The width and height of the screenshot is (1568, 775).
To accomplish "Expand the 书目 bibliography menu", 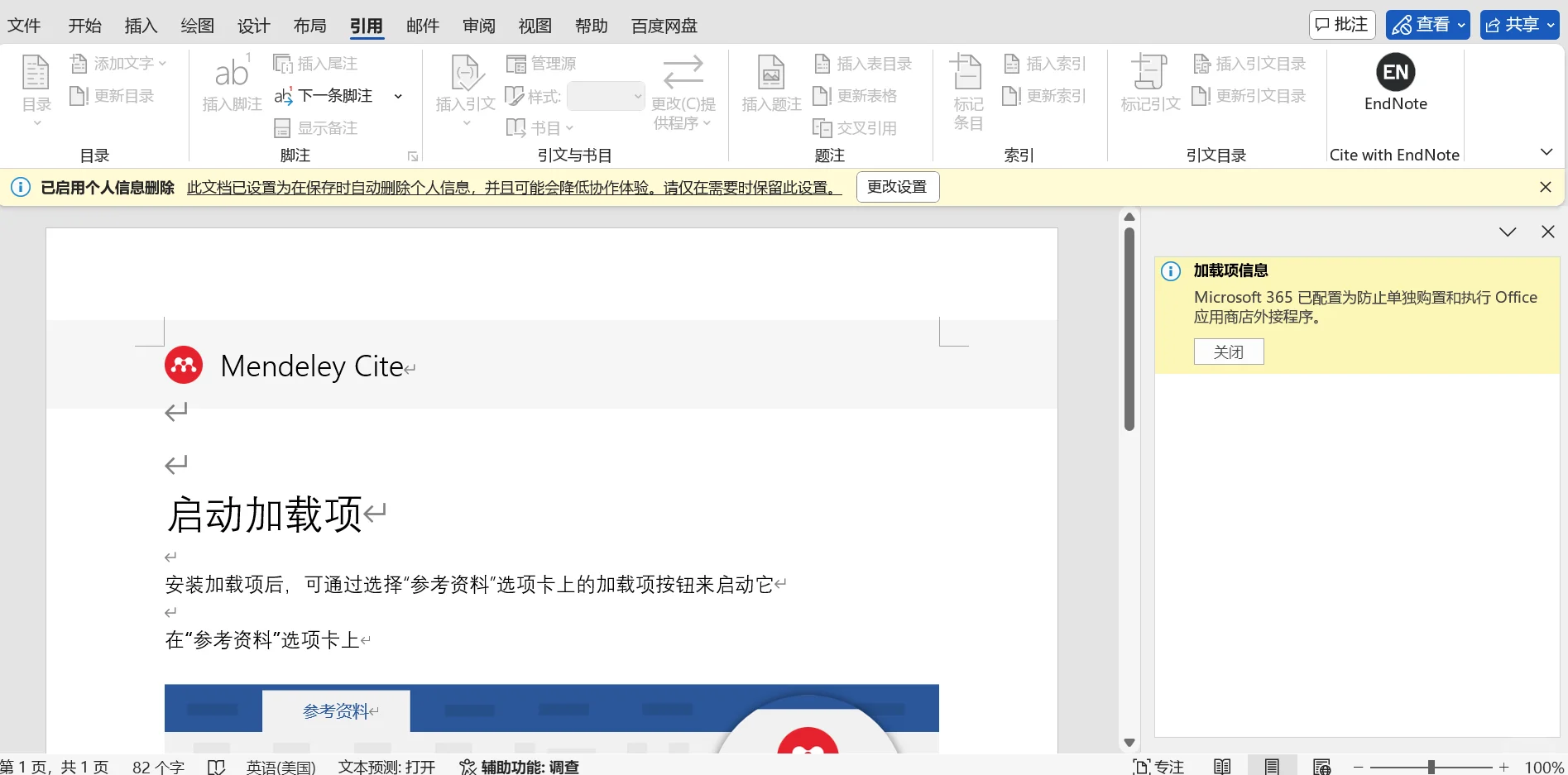I will click(x=539, y=128).
